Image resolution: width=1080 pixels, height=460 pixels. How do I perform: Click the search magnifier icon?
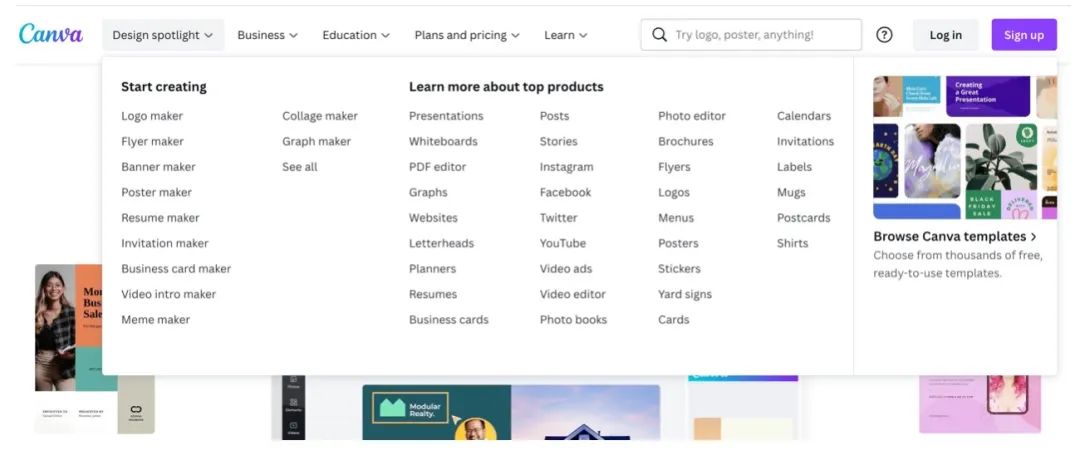pos(659,35)
